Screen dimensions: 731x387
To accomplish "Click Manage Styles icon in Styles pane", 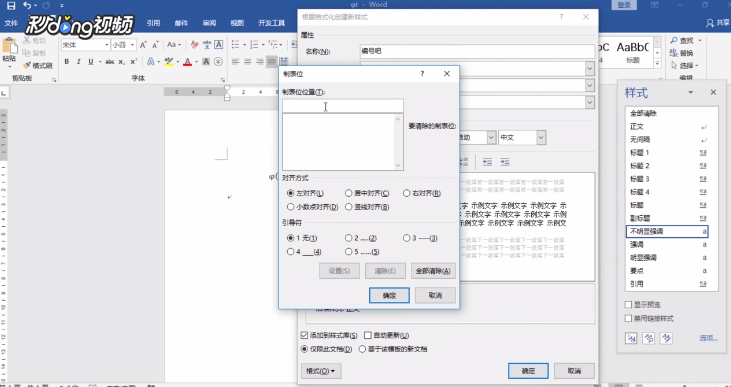I will click(x=666, y=338).
